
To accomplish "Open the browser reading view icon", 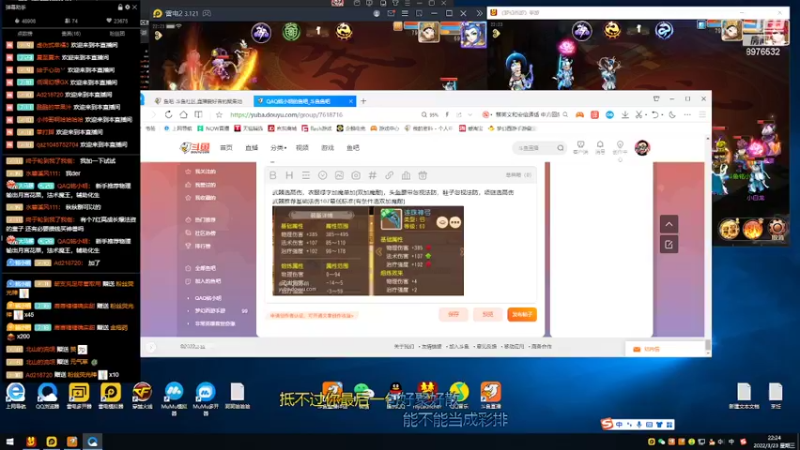I will click(198, 115).
